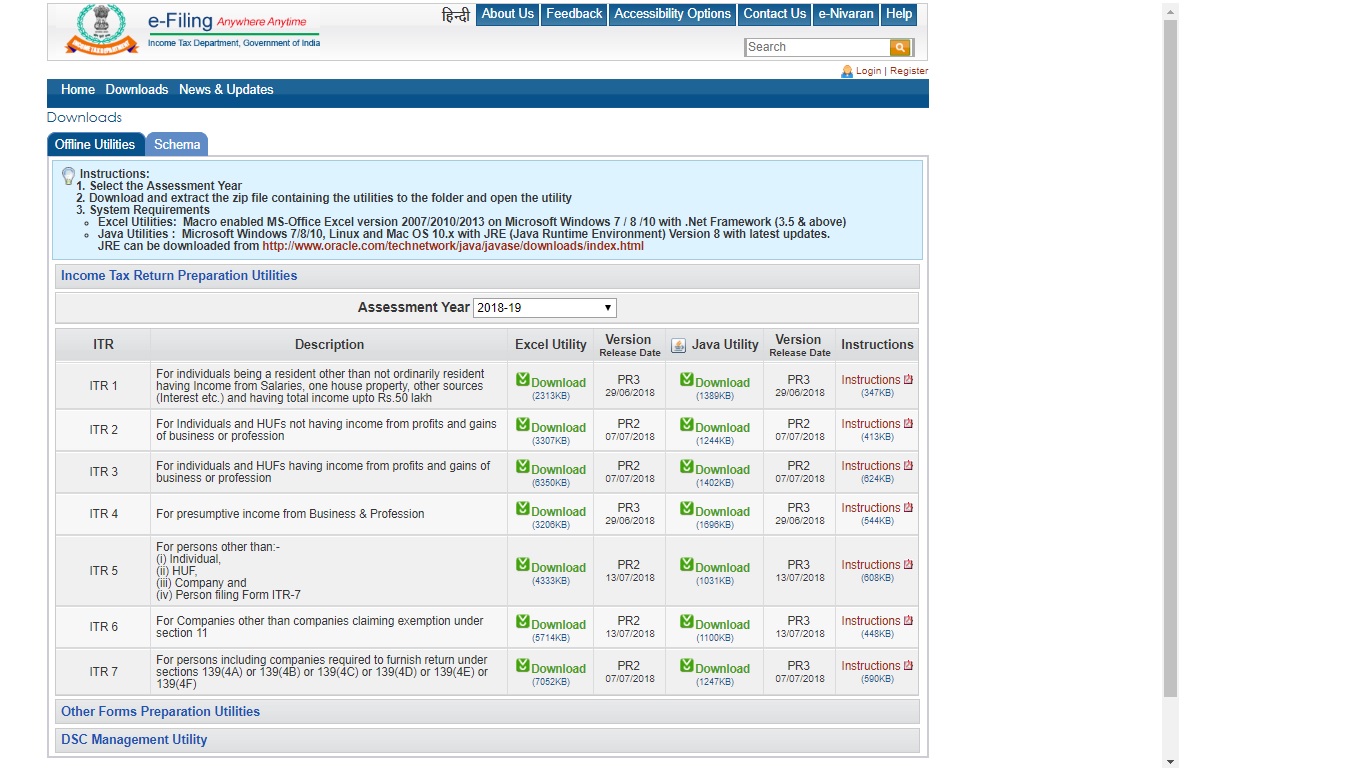Image resolution: width=1366 pixels, height=768 pixels.
Task: Click ITR 6 Excel Utility download icon
Action: pyautogui.click(x=523, y=622)
